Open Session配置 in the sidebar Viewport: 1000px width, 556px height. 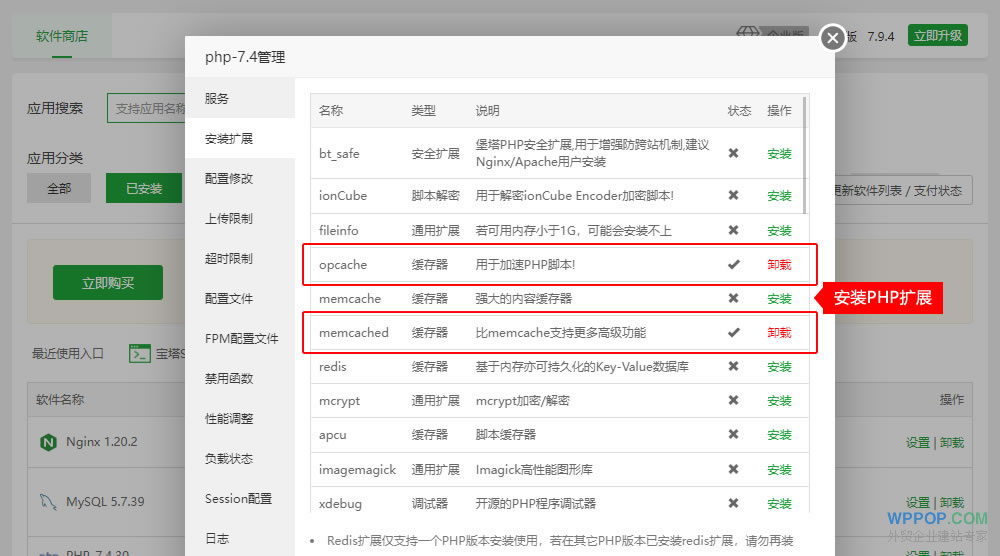[238, 498]
